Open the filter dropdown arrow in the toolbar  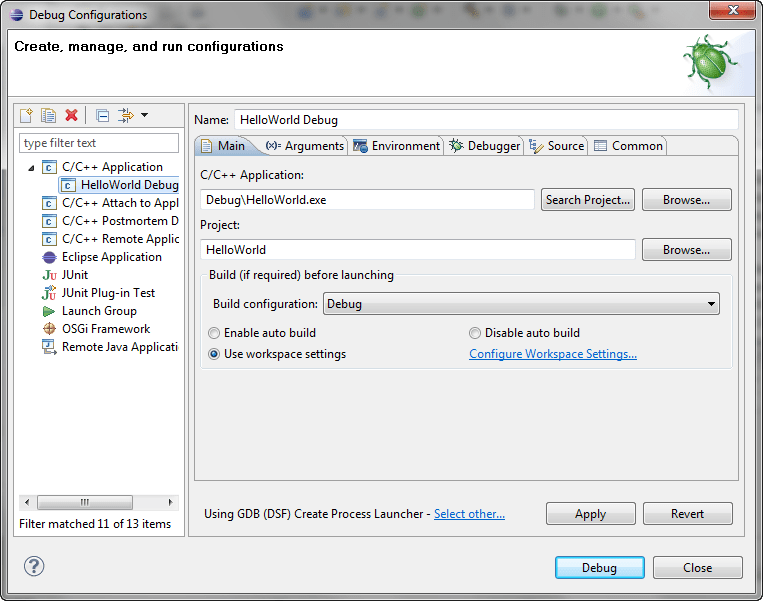[144, 115]
